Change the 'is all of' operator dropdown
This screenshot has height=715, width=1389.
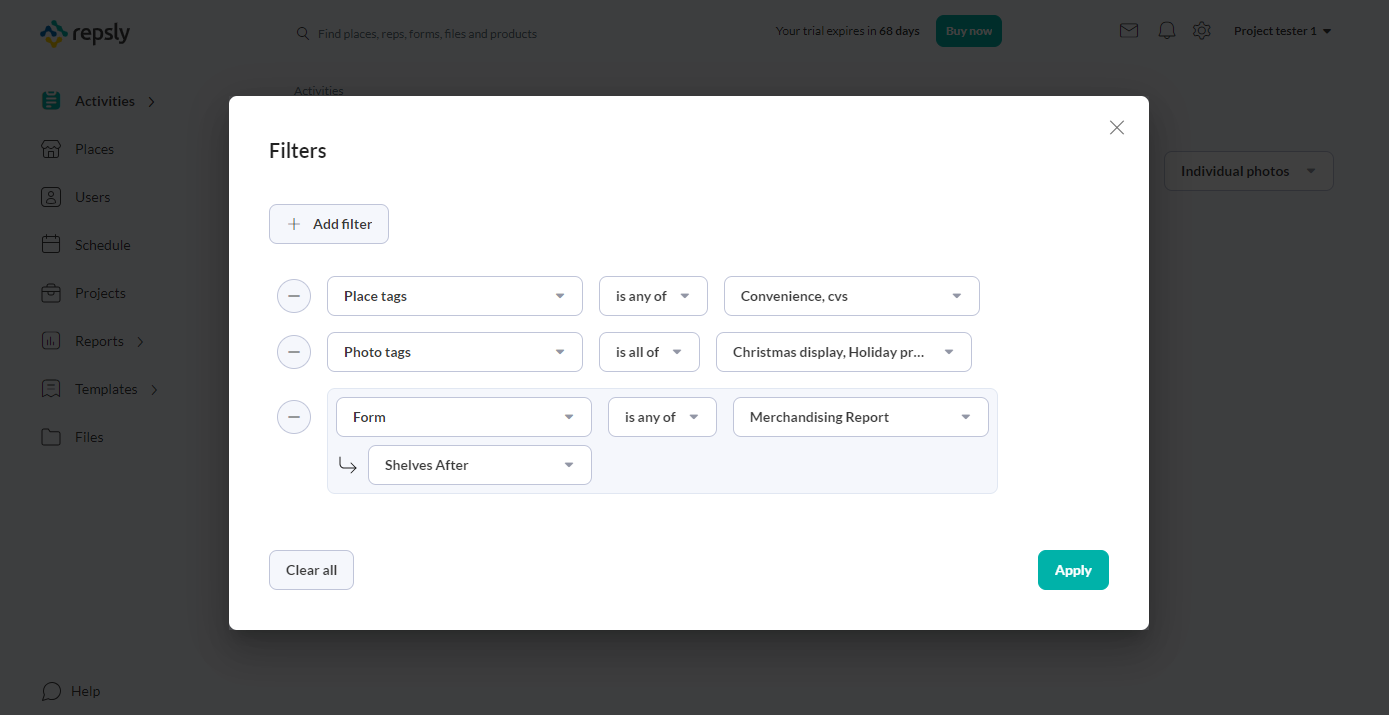pos(649,352)
